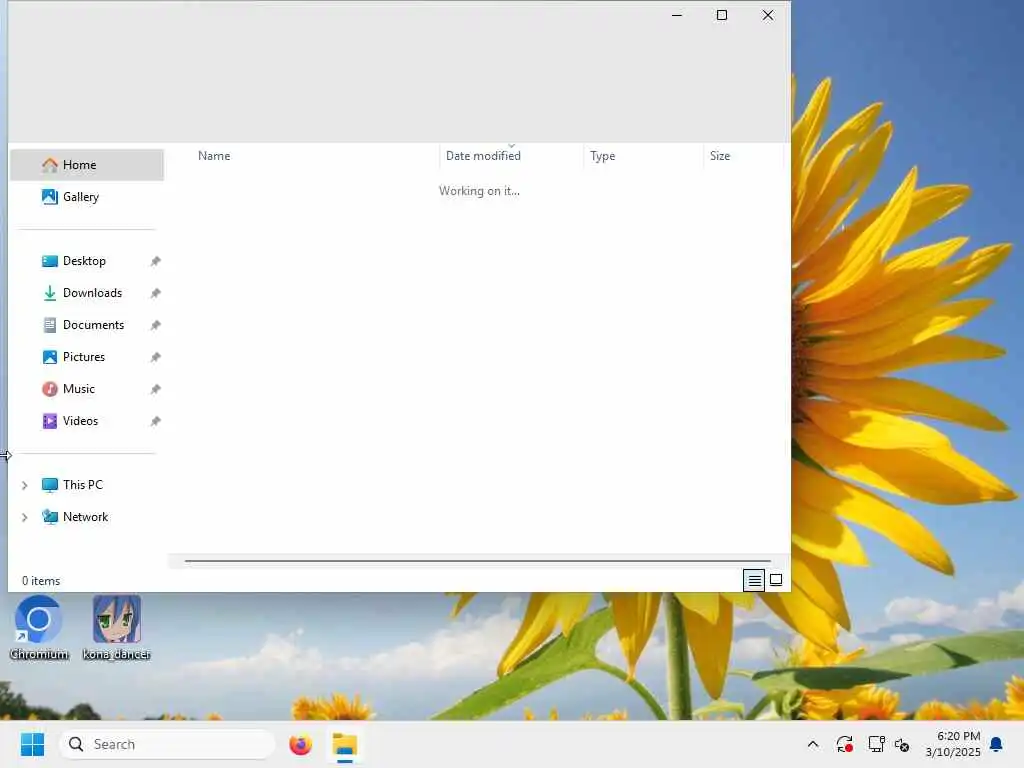Click the pin icon beside Videos
This screenshot has width=1024, height=768.
click(155, 421)
